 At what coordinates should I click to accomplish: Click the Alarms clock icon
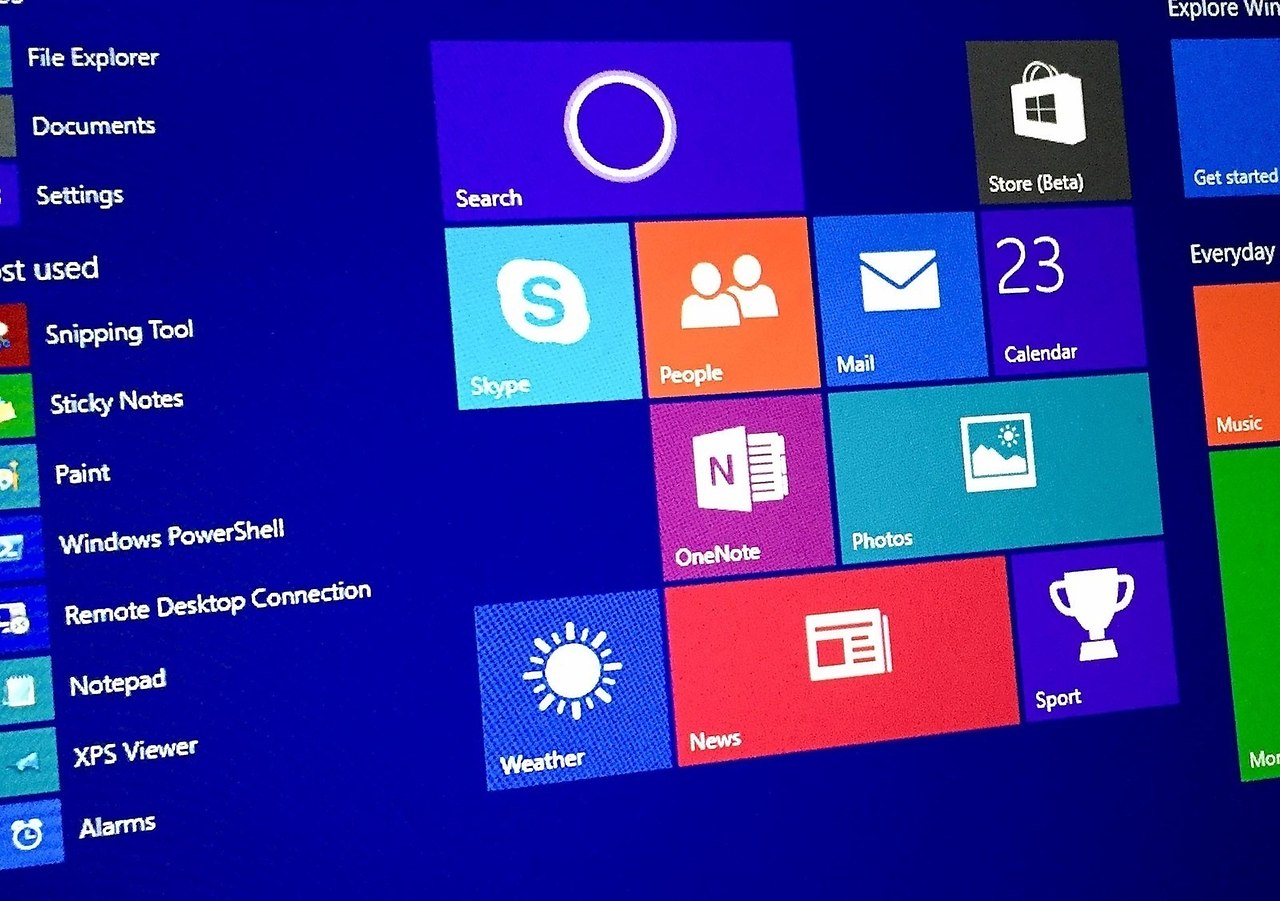30,833
